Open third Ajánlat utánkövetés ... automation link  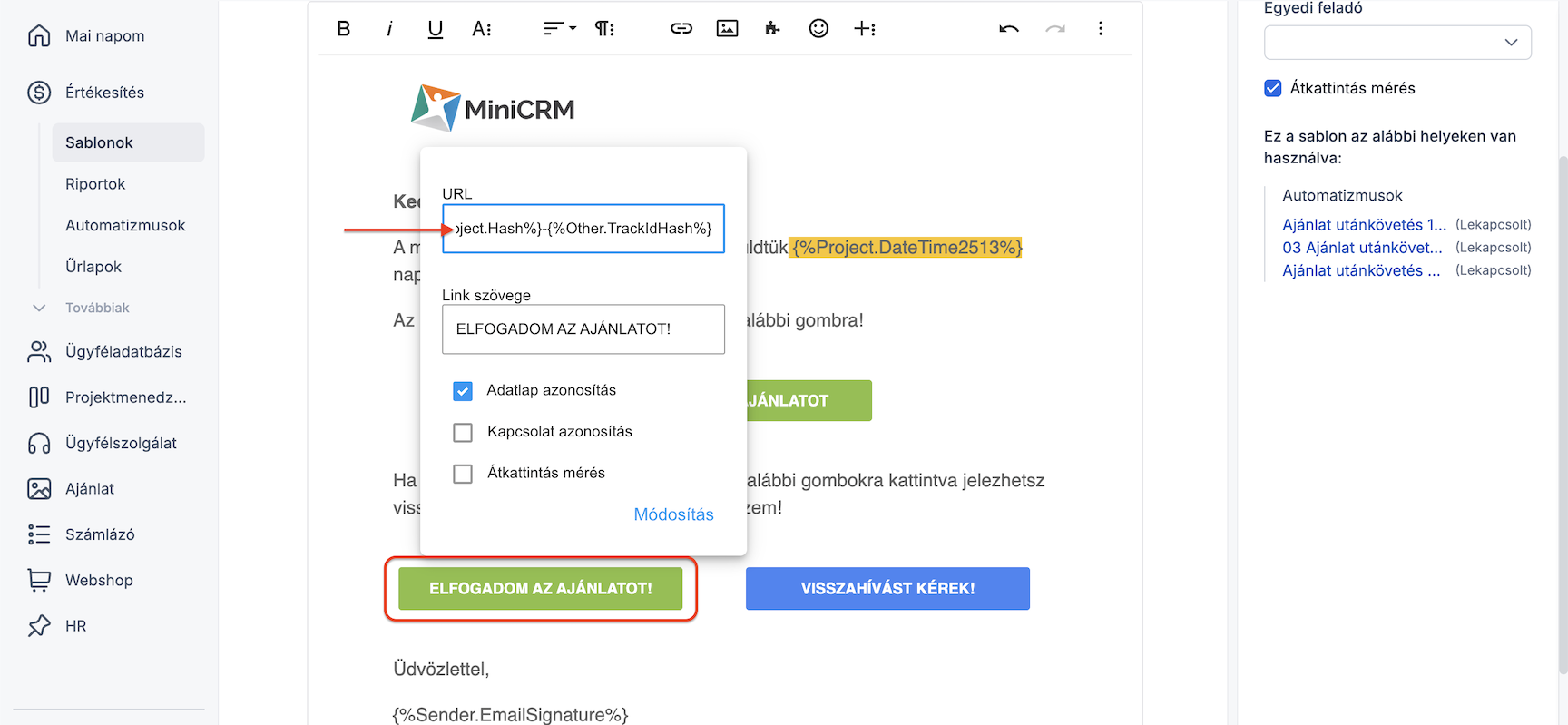click(x=1361, y=270)
